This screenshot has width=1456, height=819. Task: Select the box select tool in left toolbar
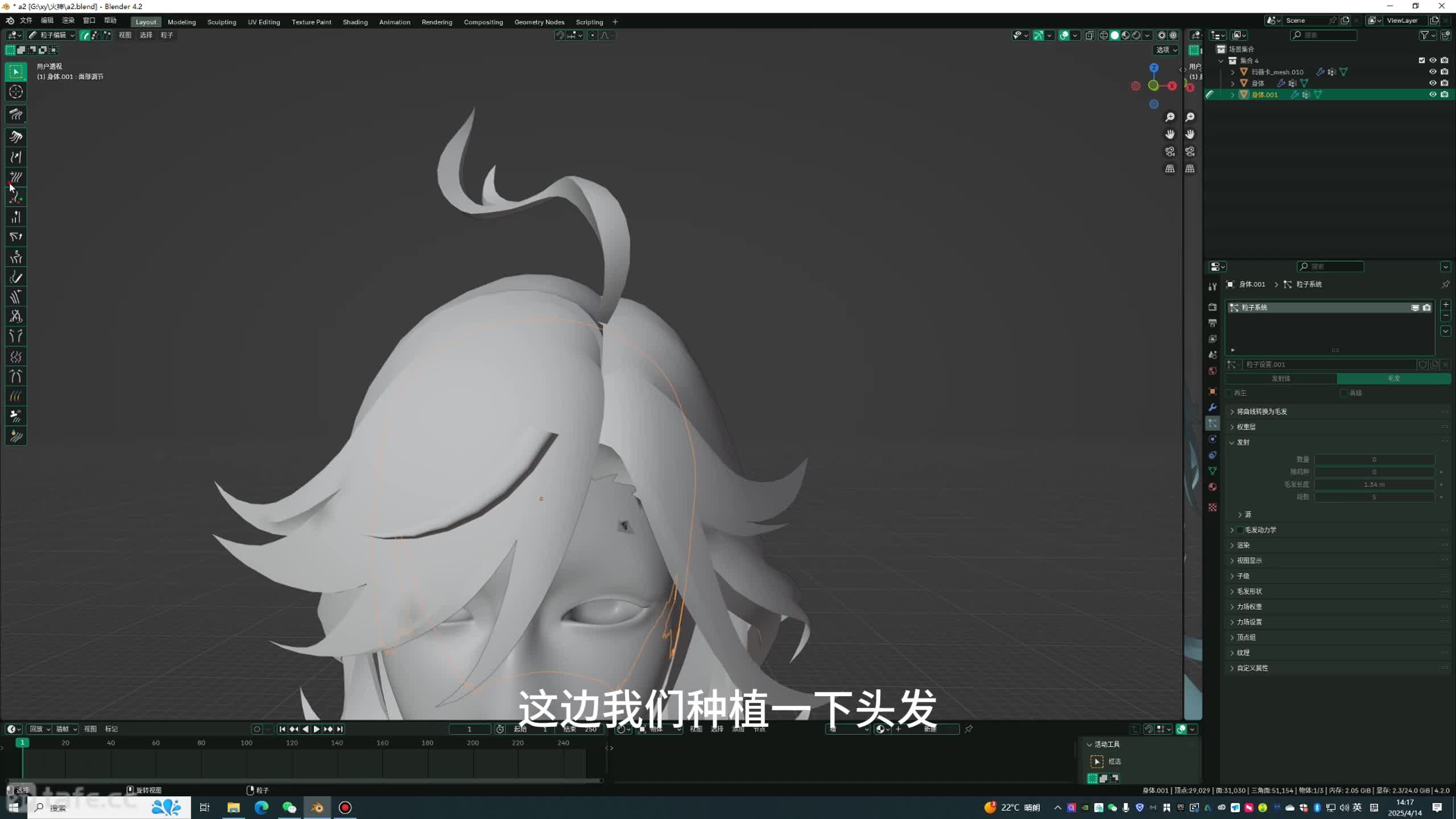[x=16, y=72]
